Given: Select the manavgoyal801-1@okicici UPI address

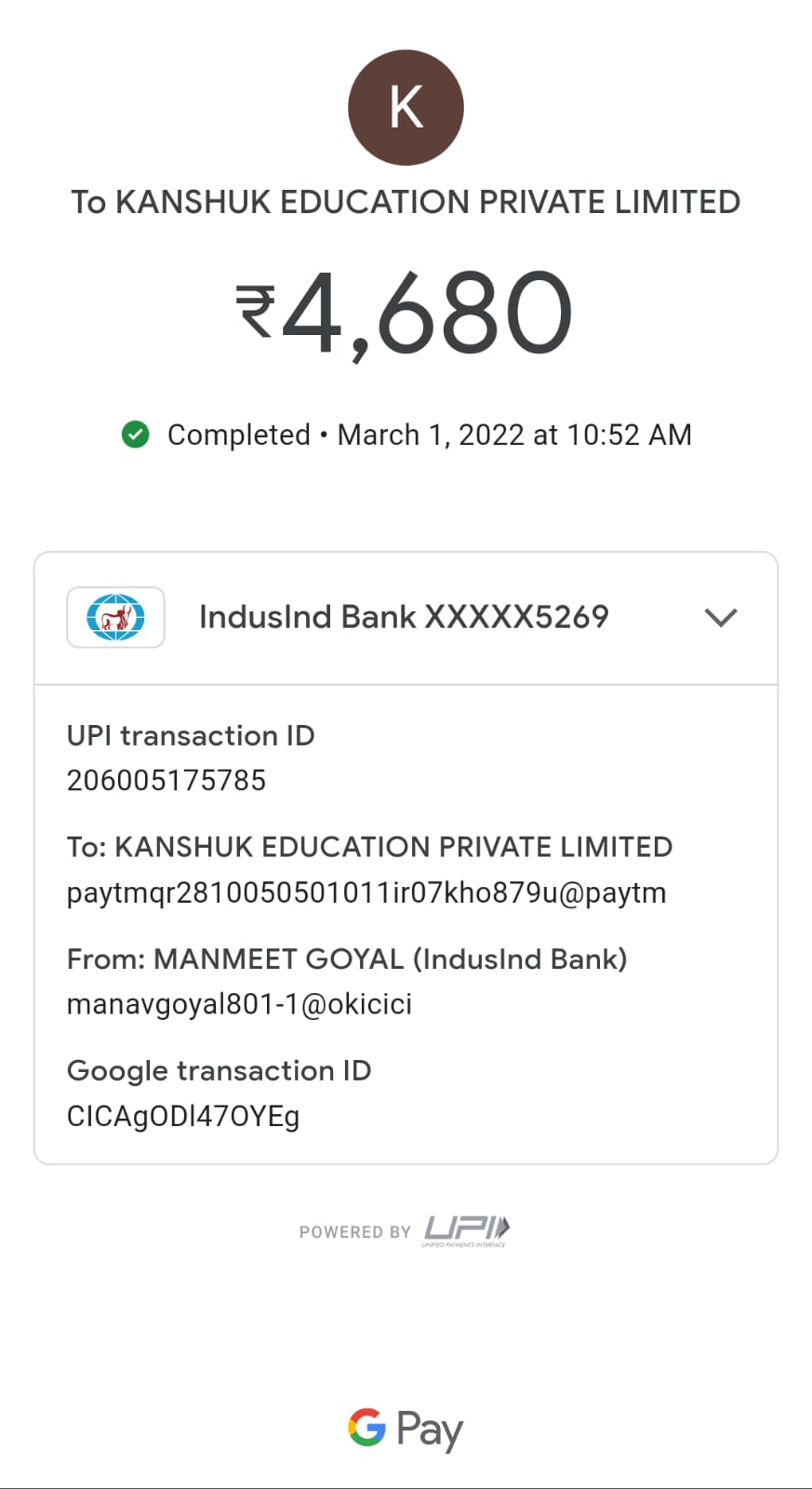Looking at the screenshot, I should pos(239,1004).
